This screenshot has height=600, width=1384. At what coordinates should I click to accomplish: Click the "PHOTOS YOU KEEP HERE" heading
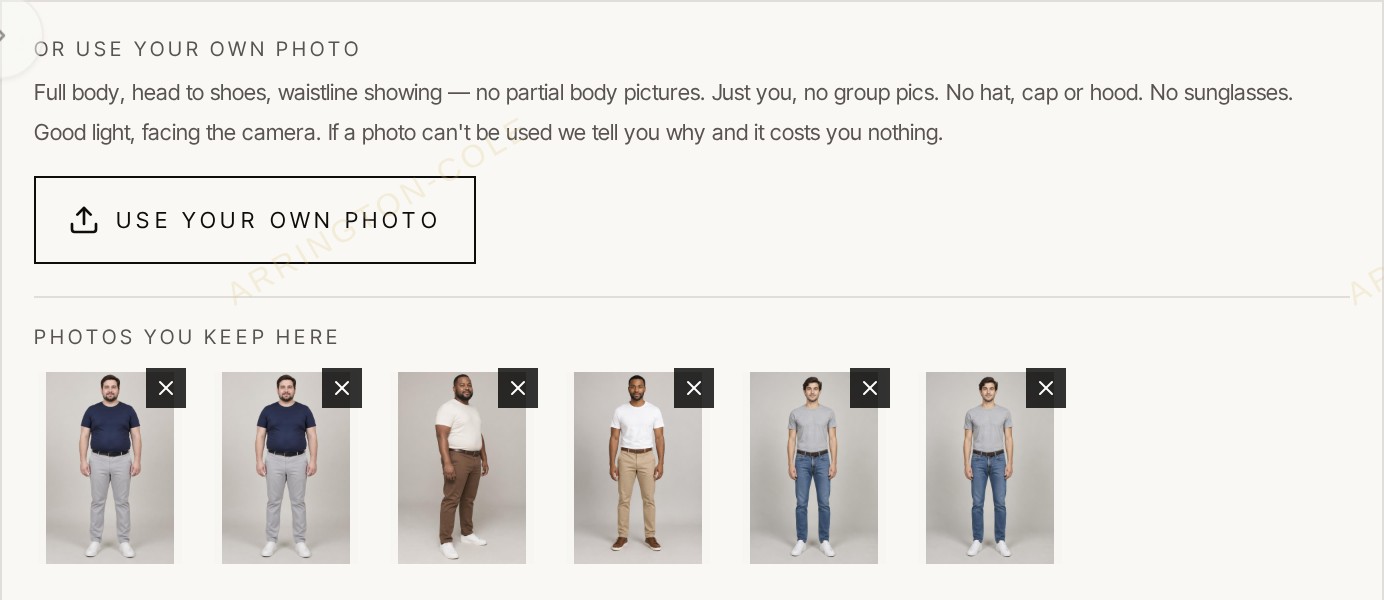coord(187,337)
